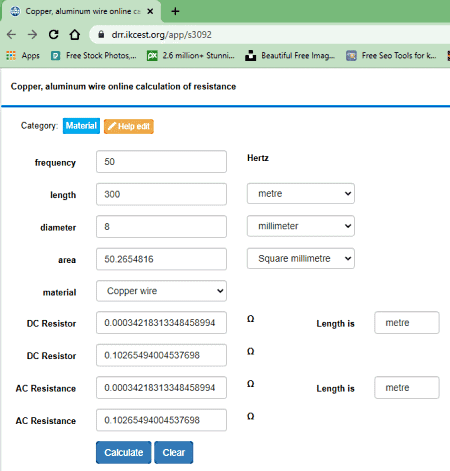Open the material Copper wire dropdown
This screenshot has height=471, width=450.
point(161,291)
